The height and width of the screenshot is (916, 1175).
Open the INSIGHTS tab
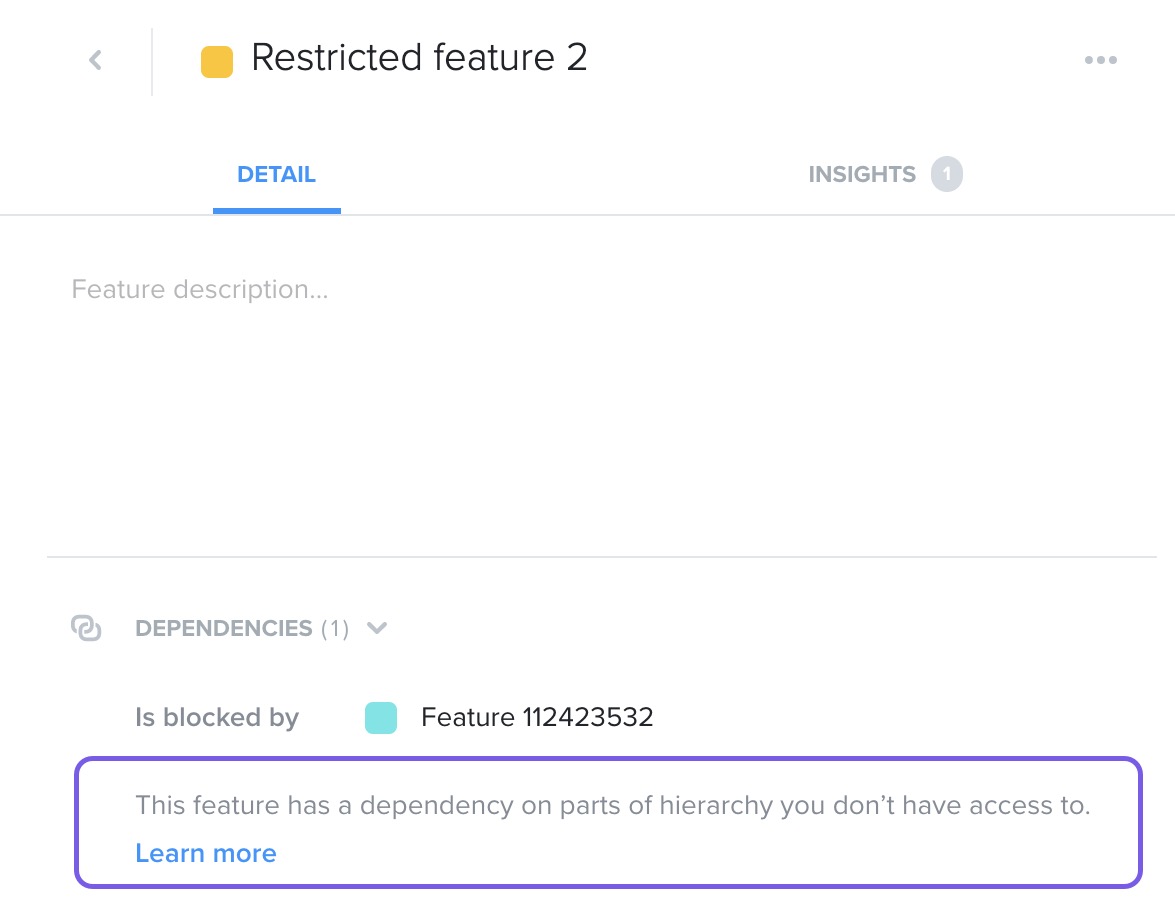862,175
